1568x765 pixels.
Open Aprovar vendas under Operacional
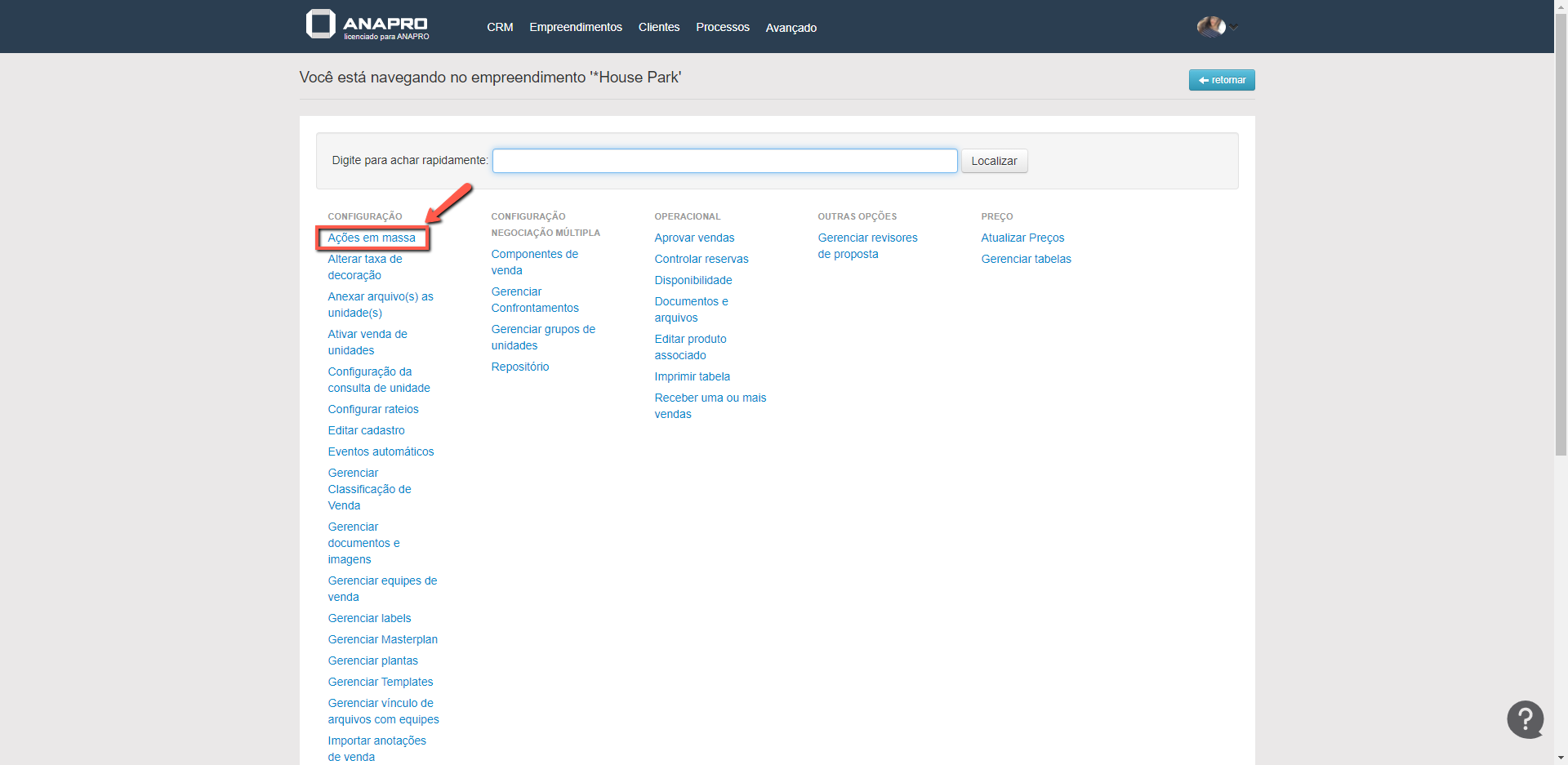point(694,238)
